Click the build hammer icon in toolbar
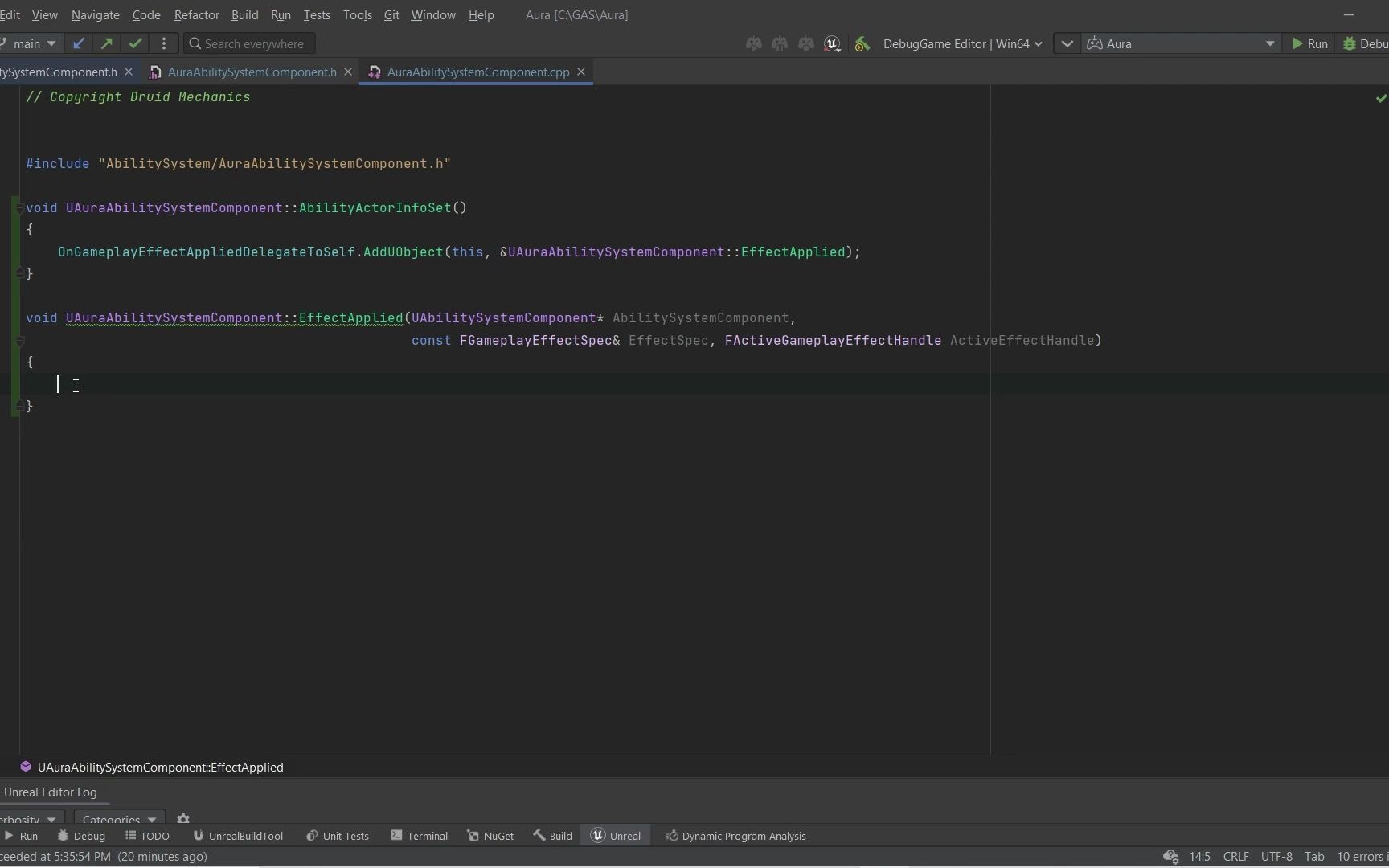This screenshot has width=1389, height=868. point(862,44)
